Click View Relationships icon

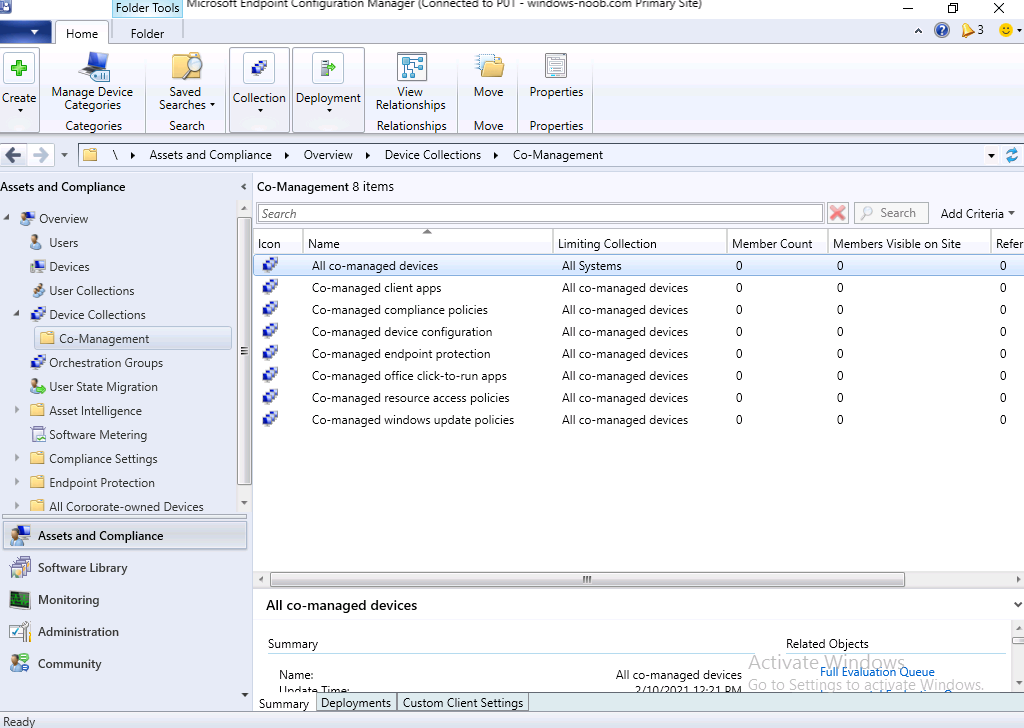[411, 67]
